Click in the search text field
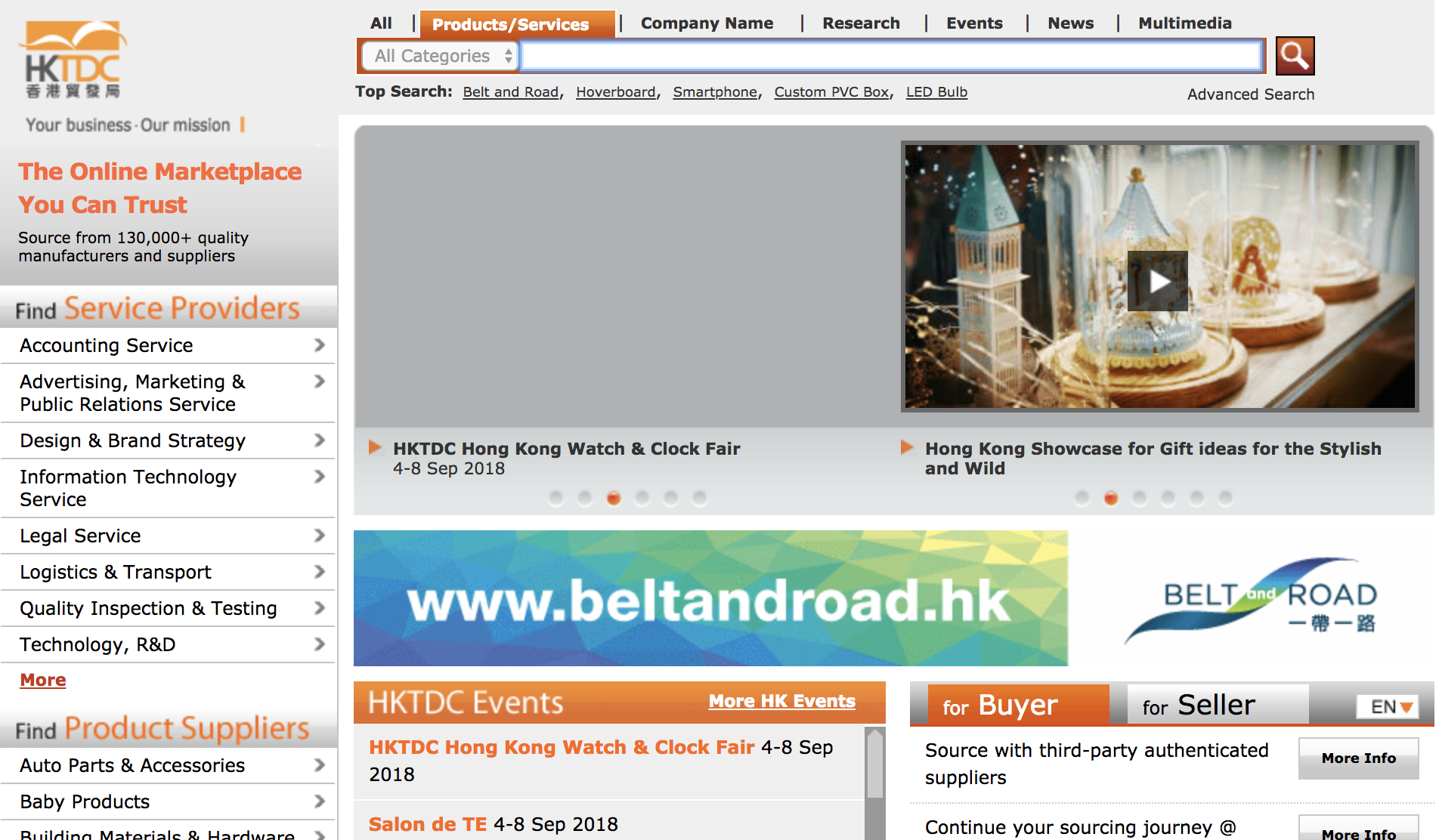The width and height of the screenshot is (1439, 840). pyautogui.click(x=892, y=56)
